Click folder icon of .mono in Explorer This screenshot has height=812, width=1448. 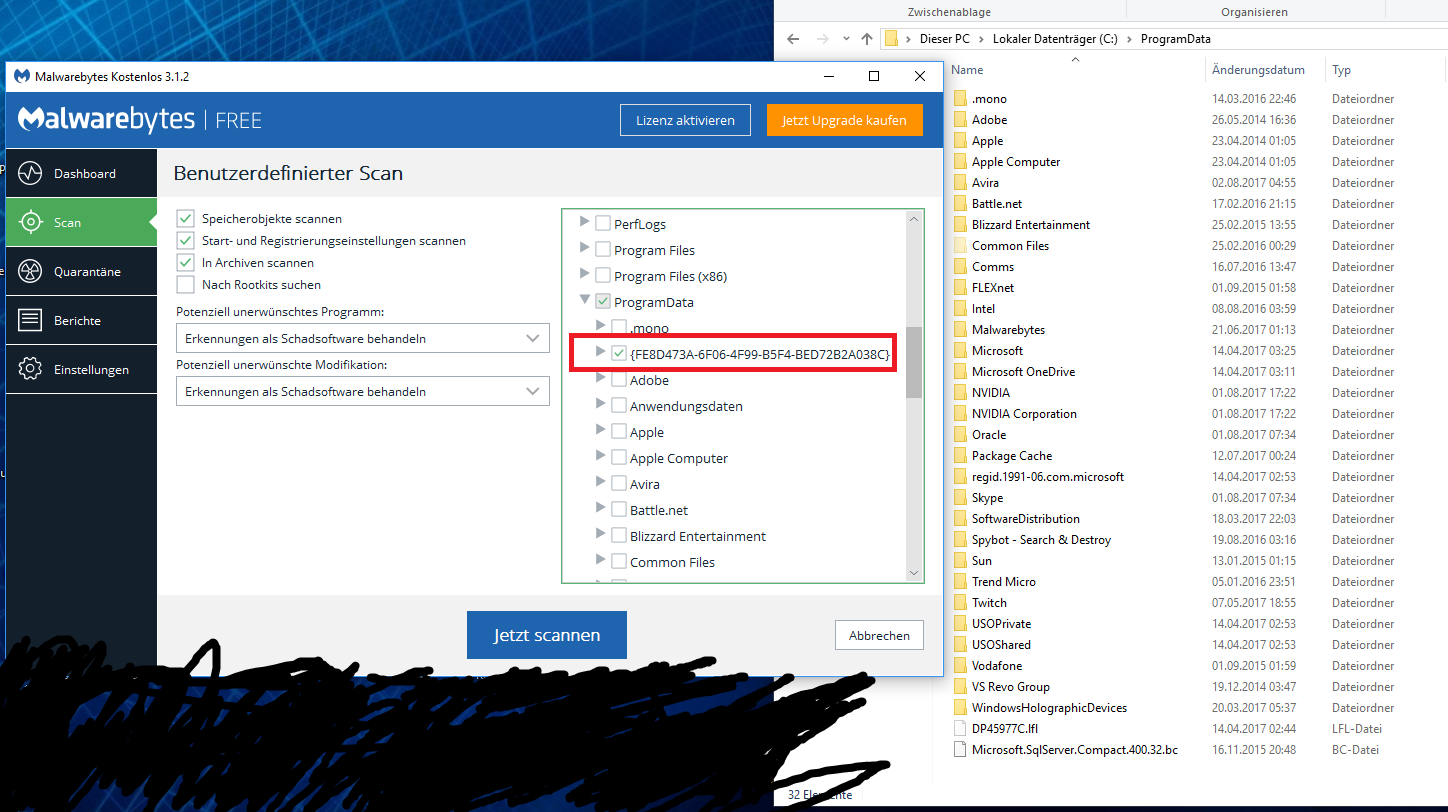(960, 99)
